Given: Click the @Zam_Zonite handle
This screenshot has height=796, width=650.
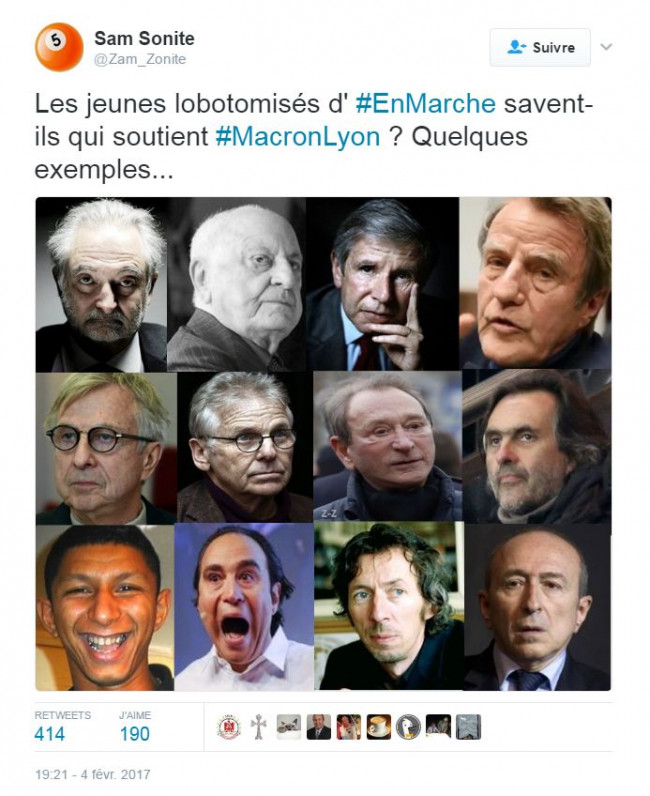Looking at the screenshot, I should click(x=140, y=59).
